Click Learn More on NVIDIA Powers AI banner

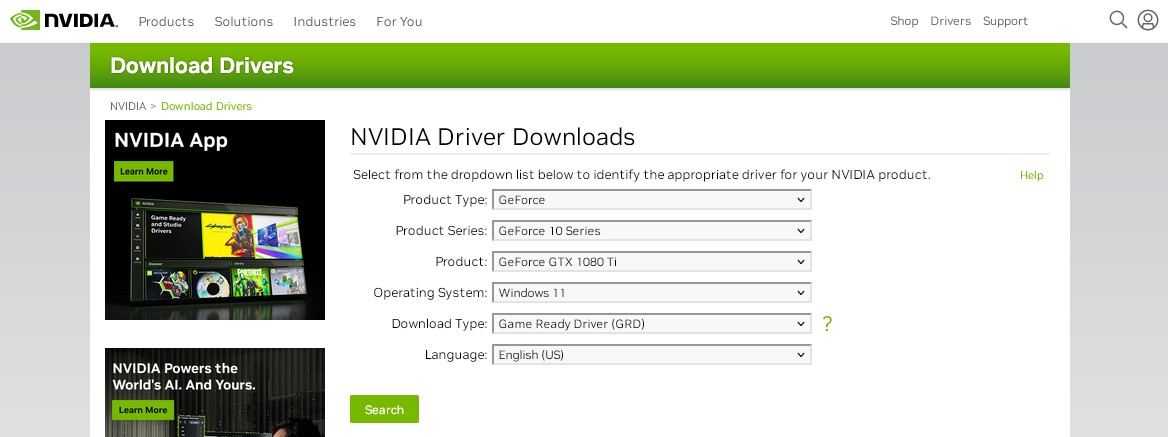point(143,410)
